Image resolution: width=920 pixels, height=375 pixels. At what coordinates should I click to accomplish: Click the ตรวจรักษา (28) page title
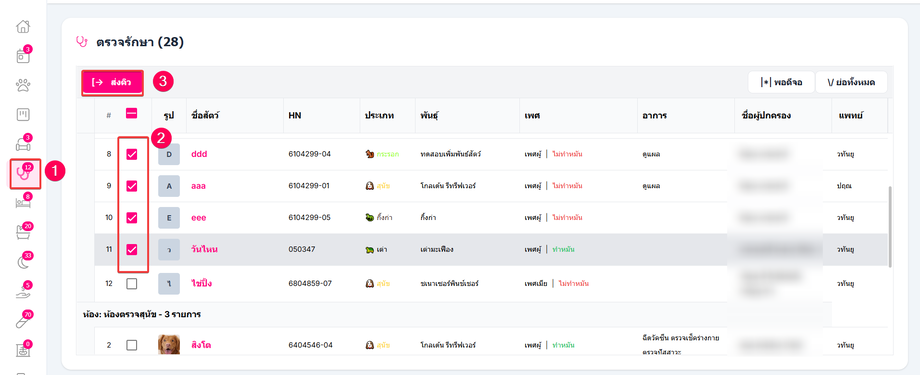coord(140,42)
